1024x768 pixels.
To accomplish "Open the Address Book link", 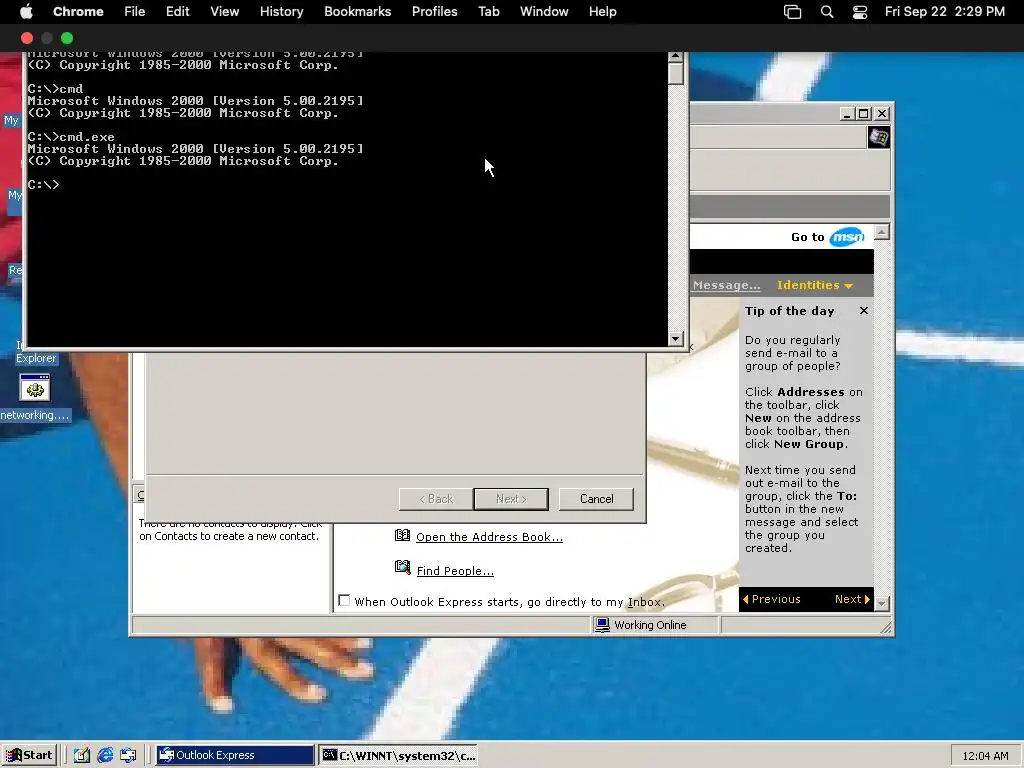I will (489, 537).
